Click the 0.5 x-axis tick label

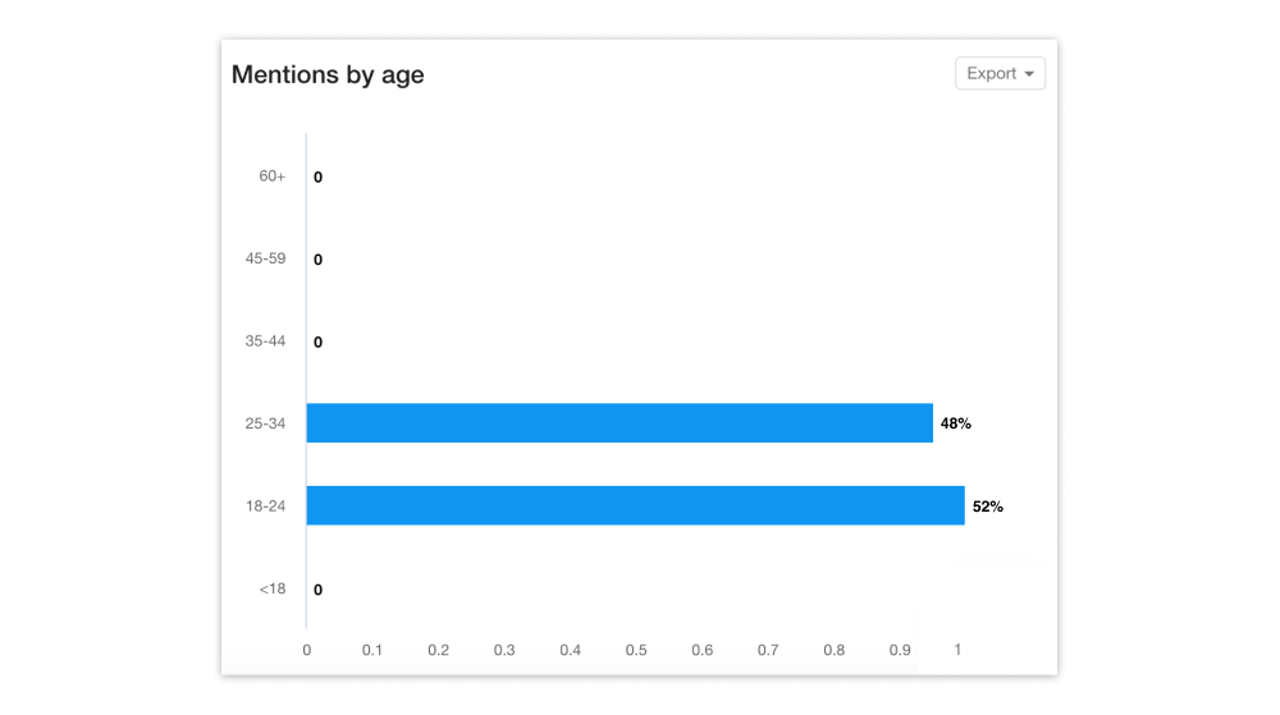pyautogui.click(x=636, y=650)
